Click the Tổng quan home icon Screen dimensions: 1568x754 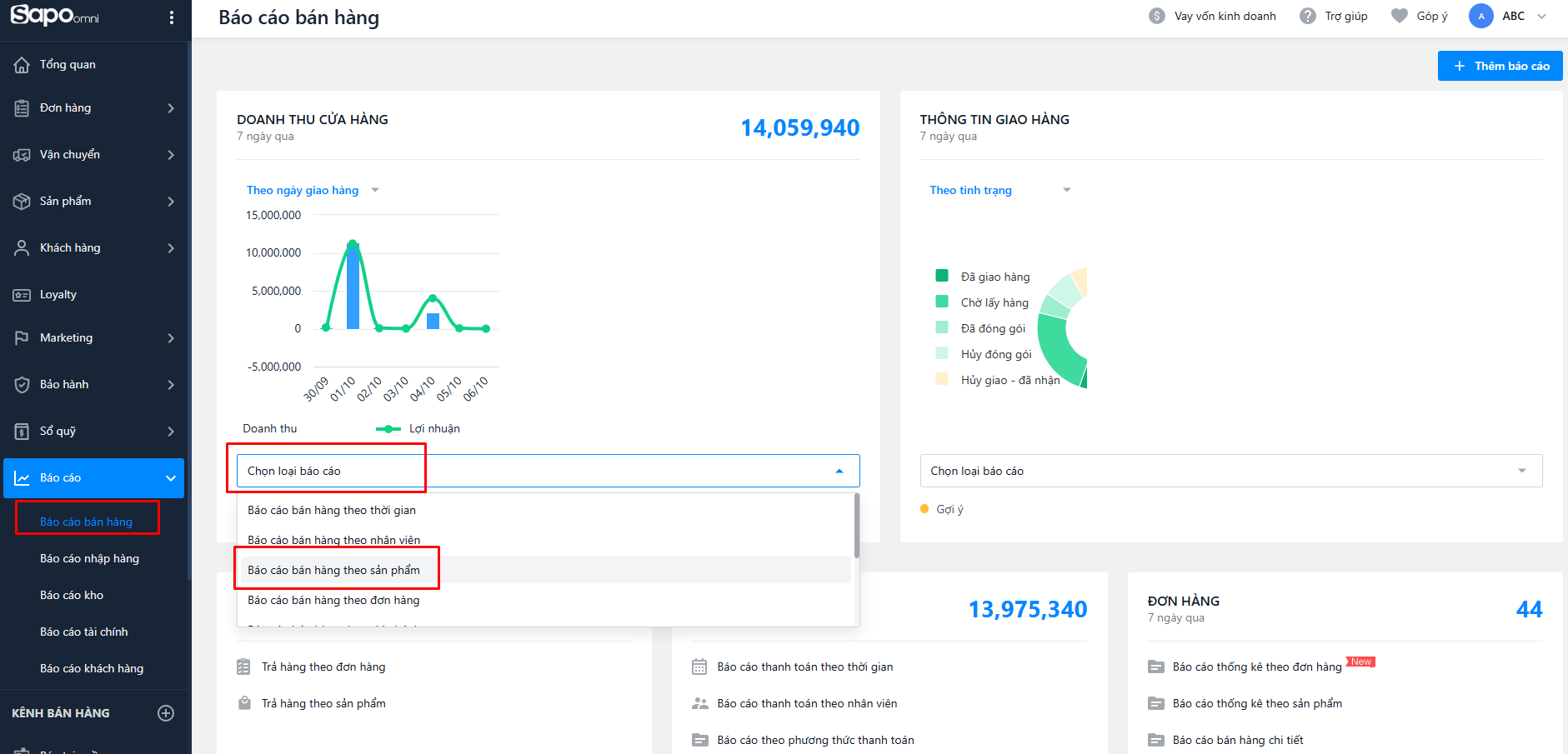coord(22,65)
